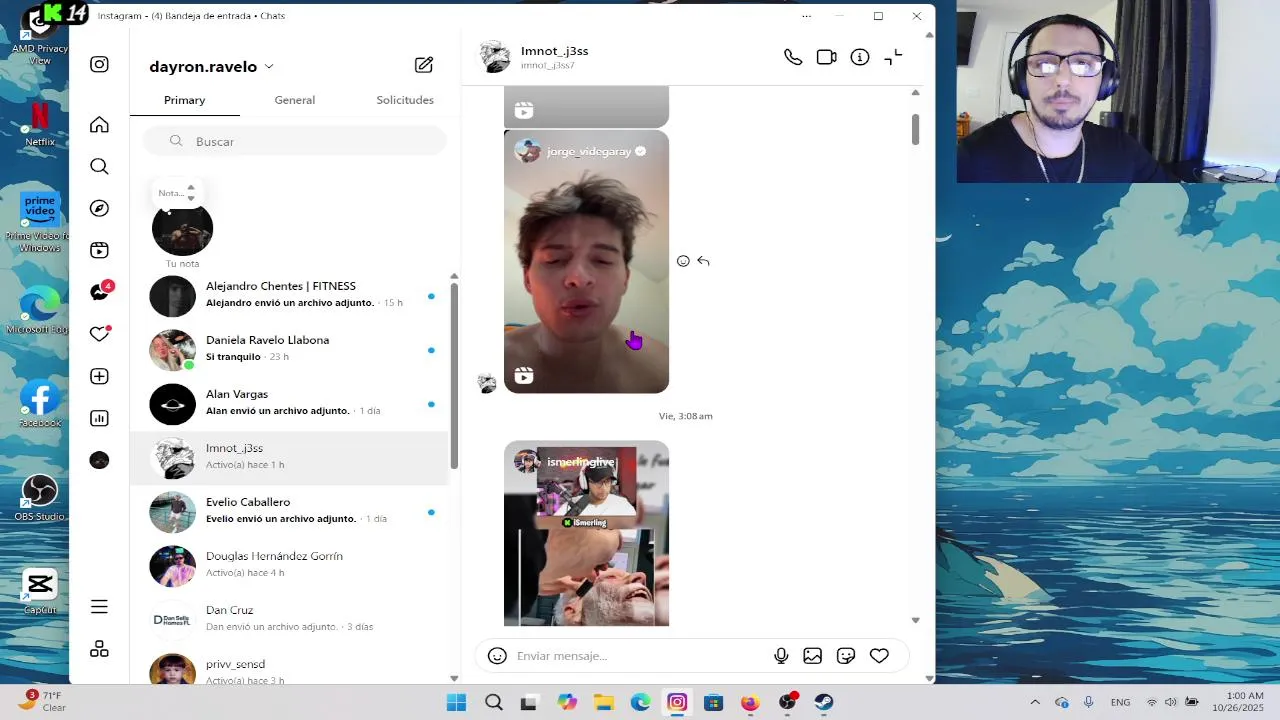The width and height of the screenshot is (1280, 720).
Task: Open conversation info icon
Action: pyautogui.click(x=860, y=57)
